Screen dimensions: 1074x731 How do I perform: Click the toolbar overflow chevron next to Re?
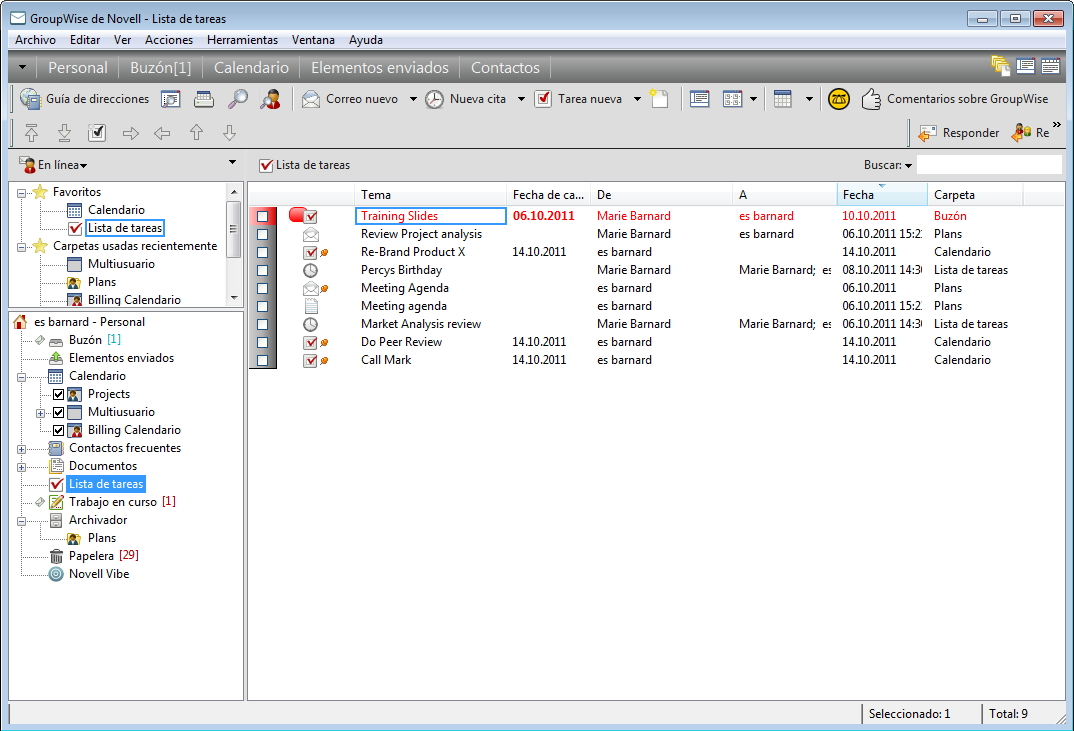1057,125
